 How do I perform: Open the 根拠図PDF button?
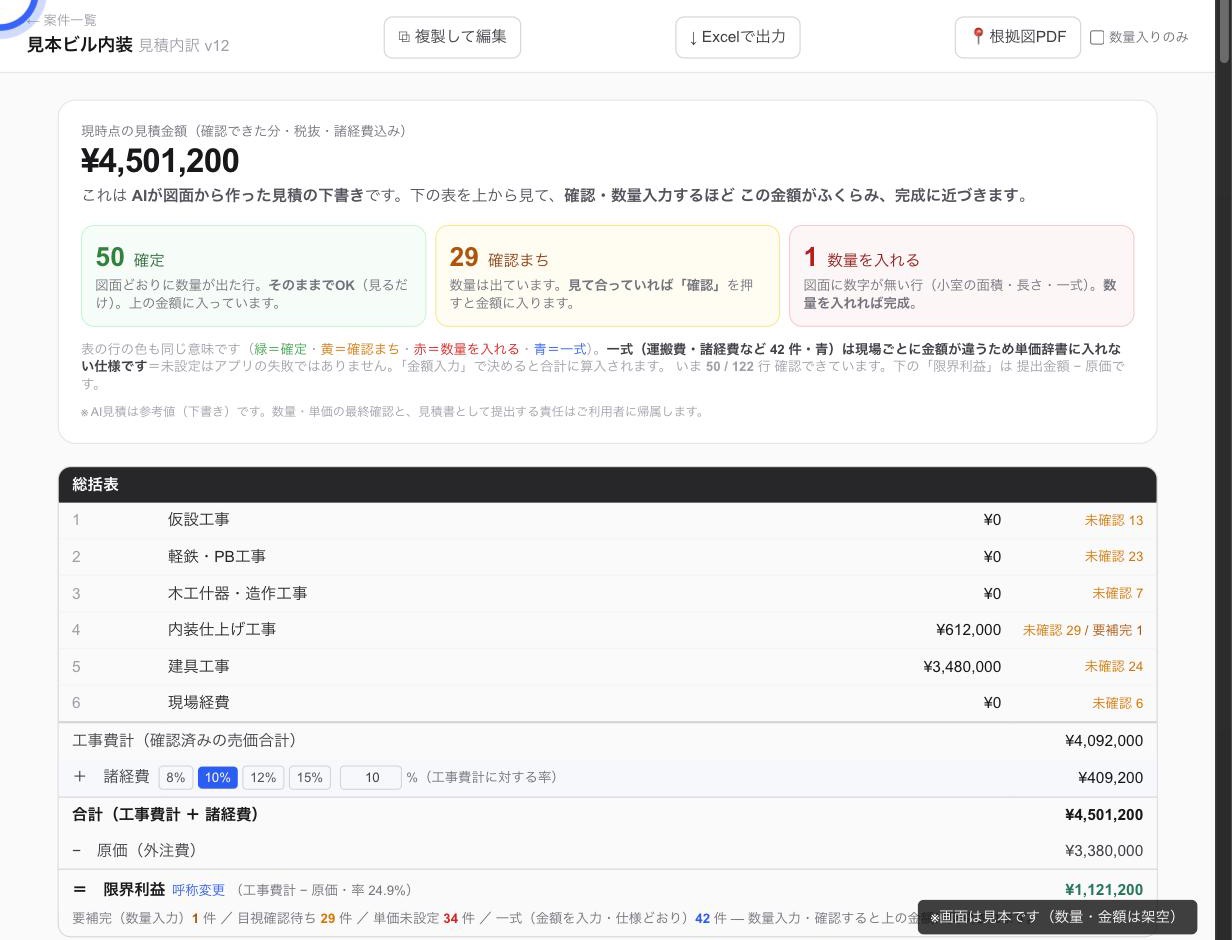point(1017,37)
